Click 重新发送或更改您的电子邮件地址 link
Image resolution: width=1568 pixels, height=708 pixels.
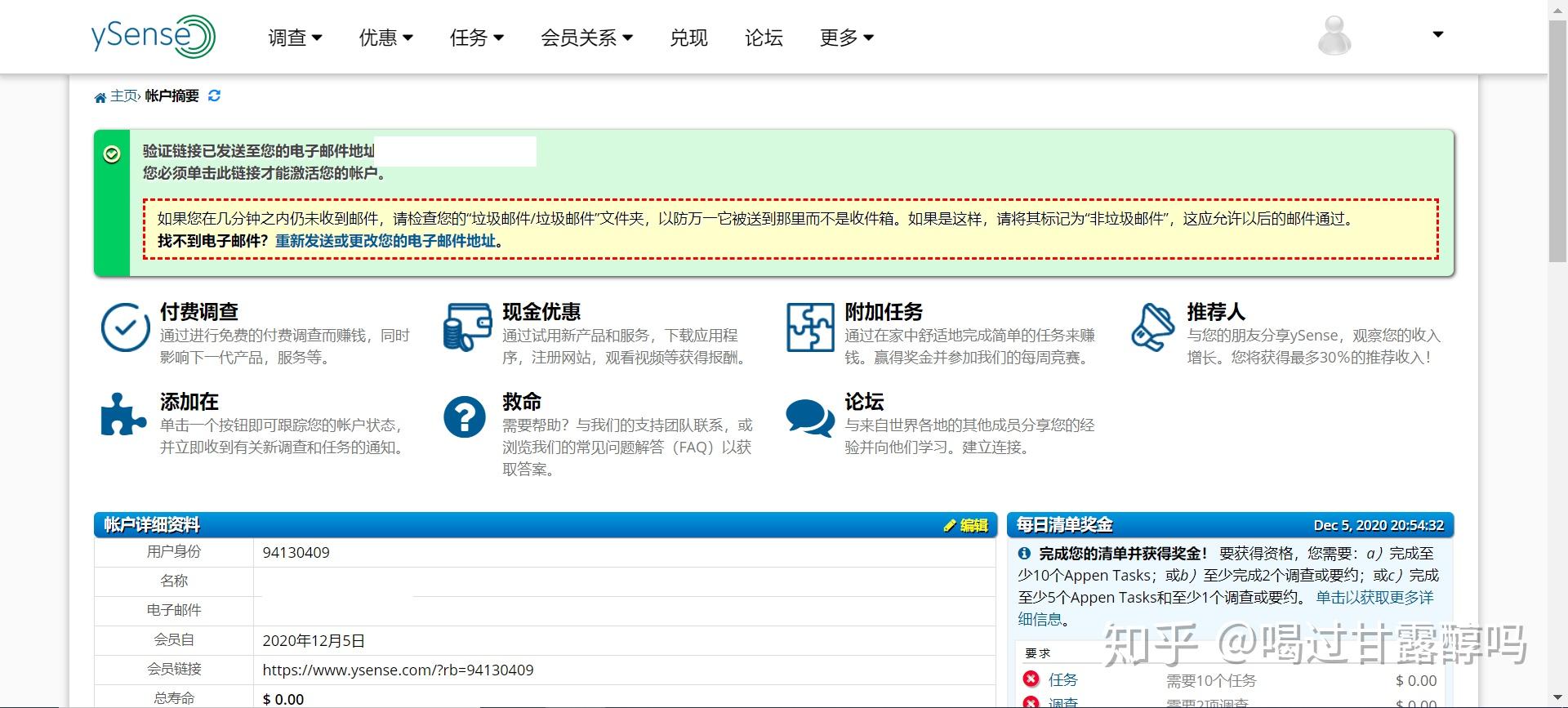coord(385,241)
